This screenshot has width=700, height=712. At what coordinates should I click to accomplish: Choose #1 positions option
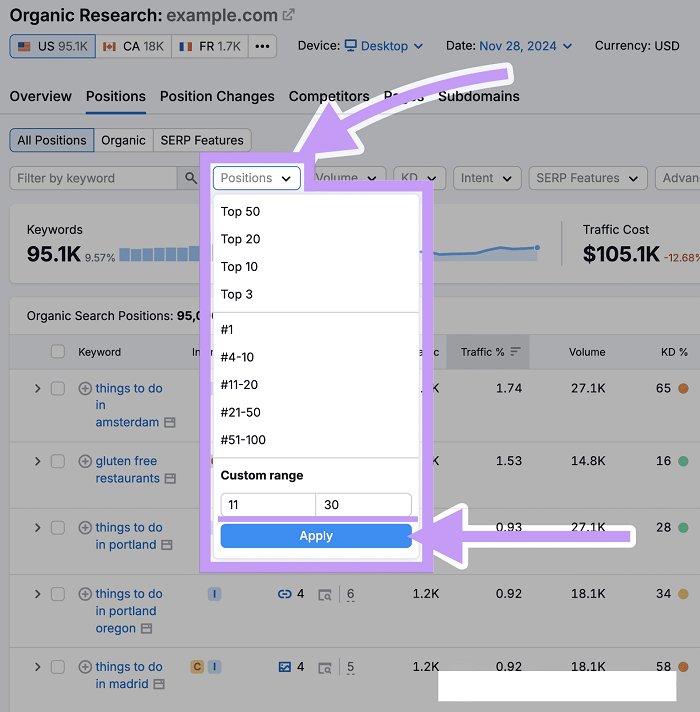pyautogui.click(x=316, y=330)
